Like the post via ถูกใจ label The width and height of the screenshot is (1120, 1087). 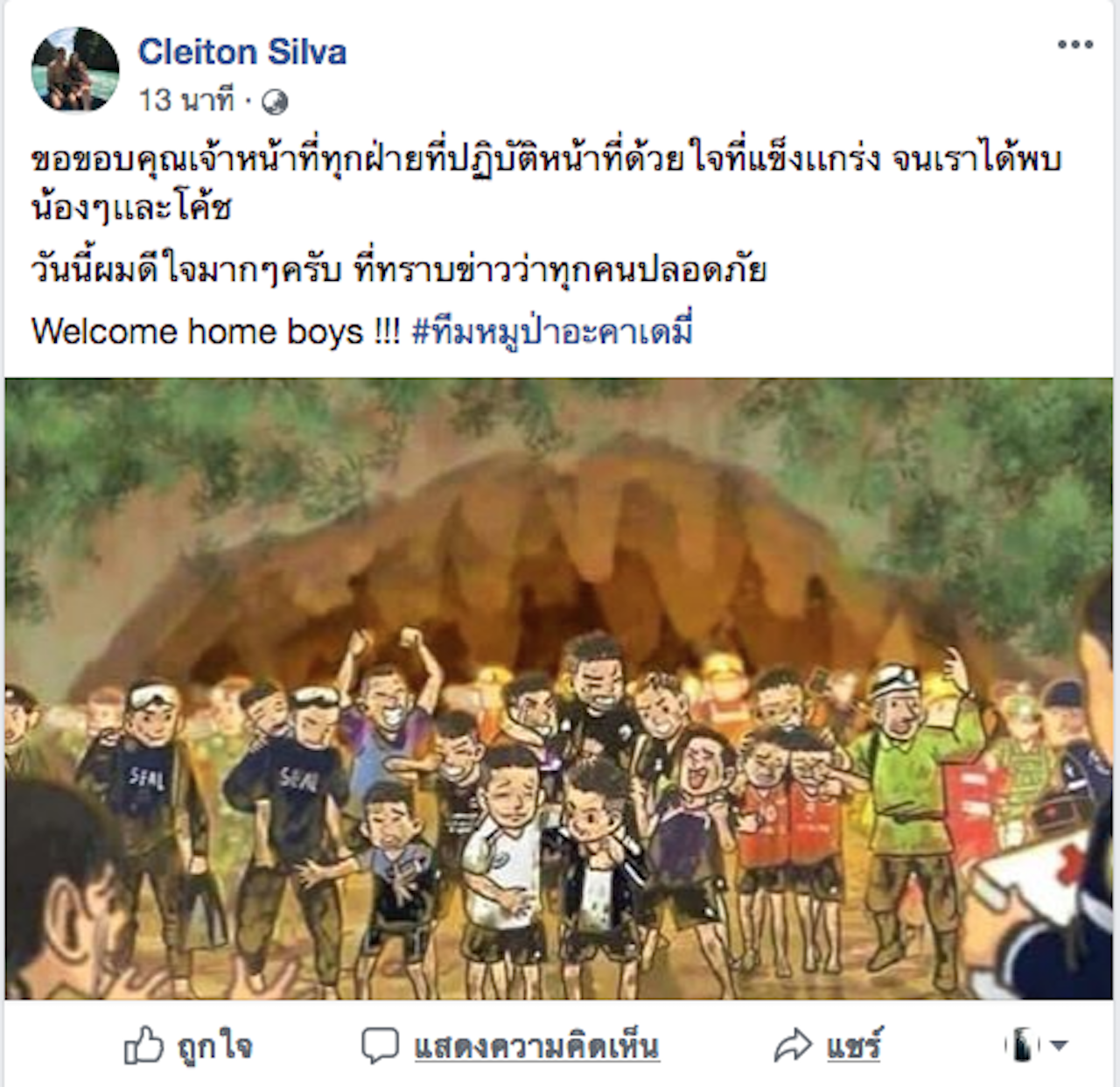click(215, 1047)
